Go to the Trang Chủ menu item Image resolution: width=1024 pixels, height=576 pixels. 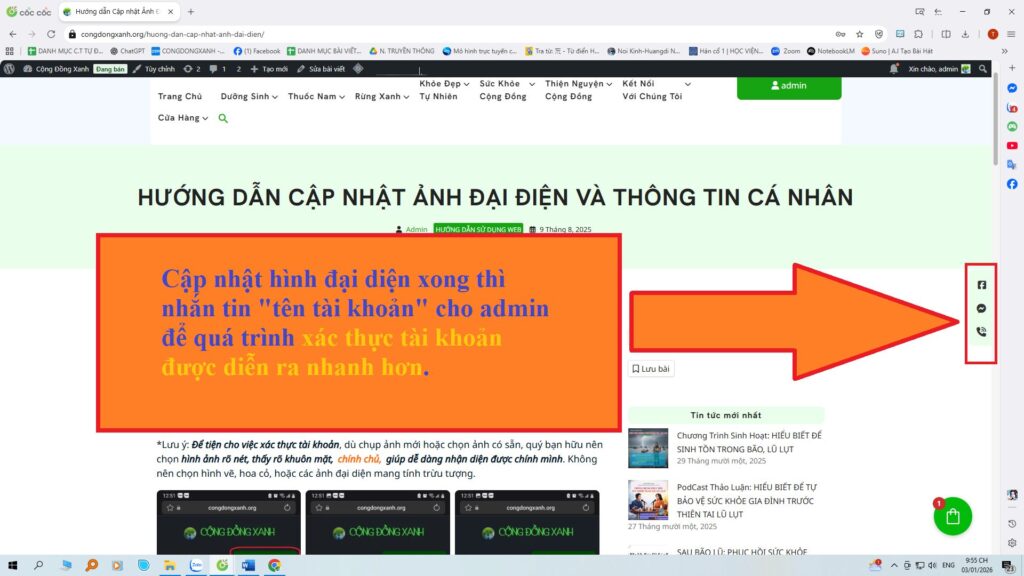point(180,97)
